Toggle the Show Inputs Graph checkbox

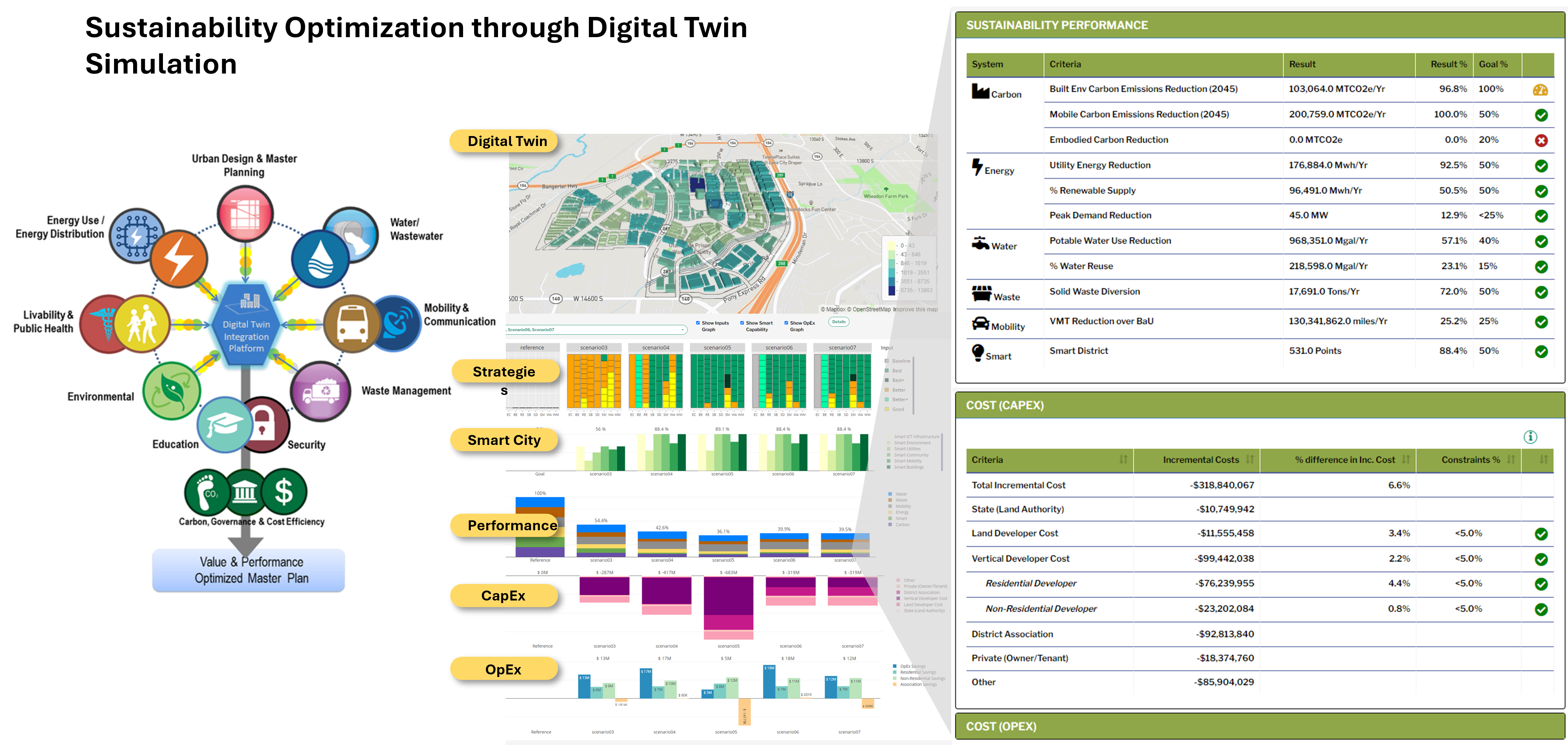(x=698, y=323)
